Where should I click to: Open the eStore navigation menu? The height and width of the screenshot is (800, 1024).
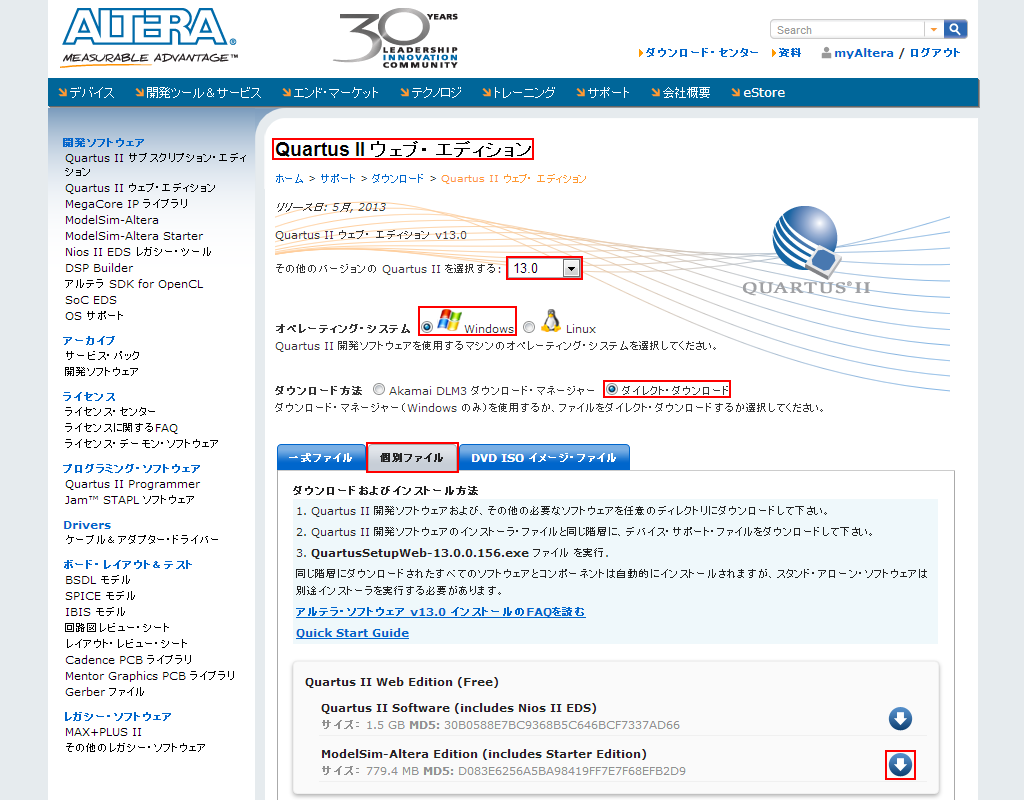758,93
